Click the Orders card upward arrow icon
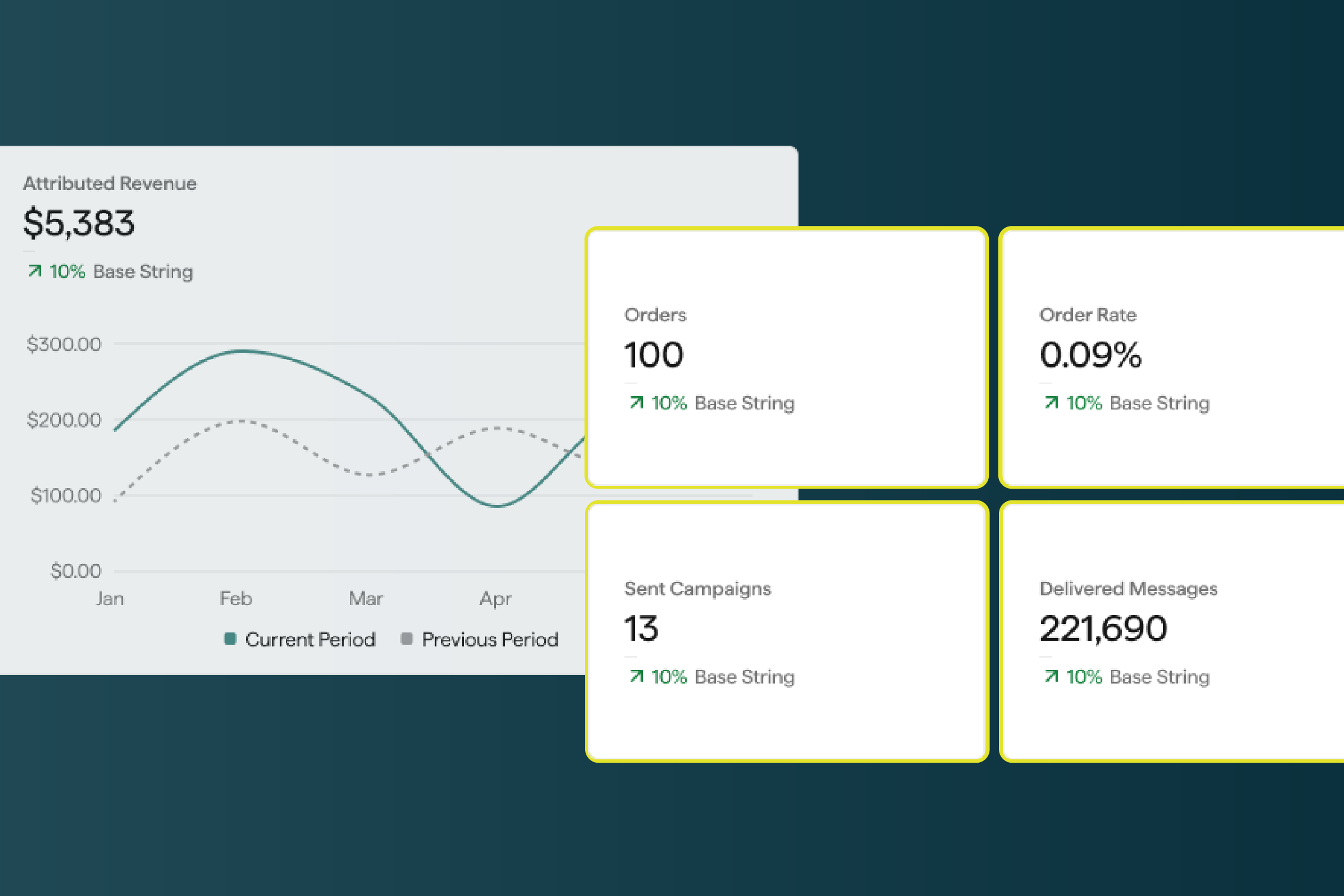 click(x=636, y=402)
